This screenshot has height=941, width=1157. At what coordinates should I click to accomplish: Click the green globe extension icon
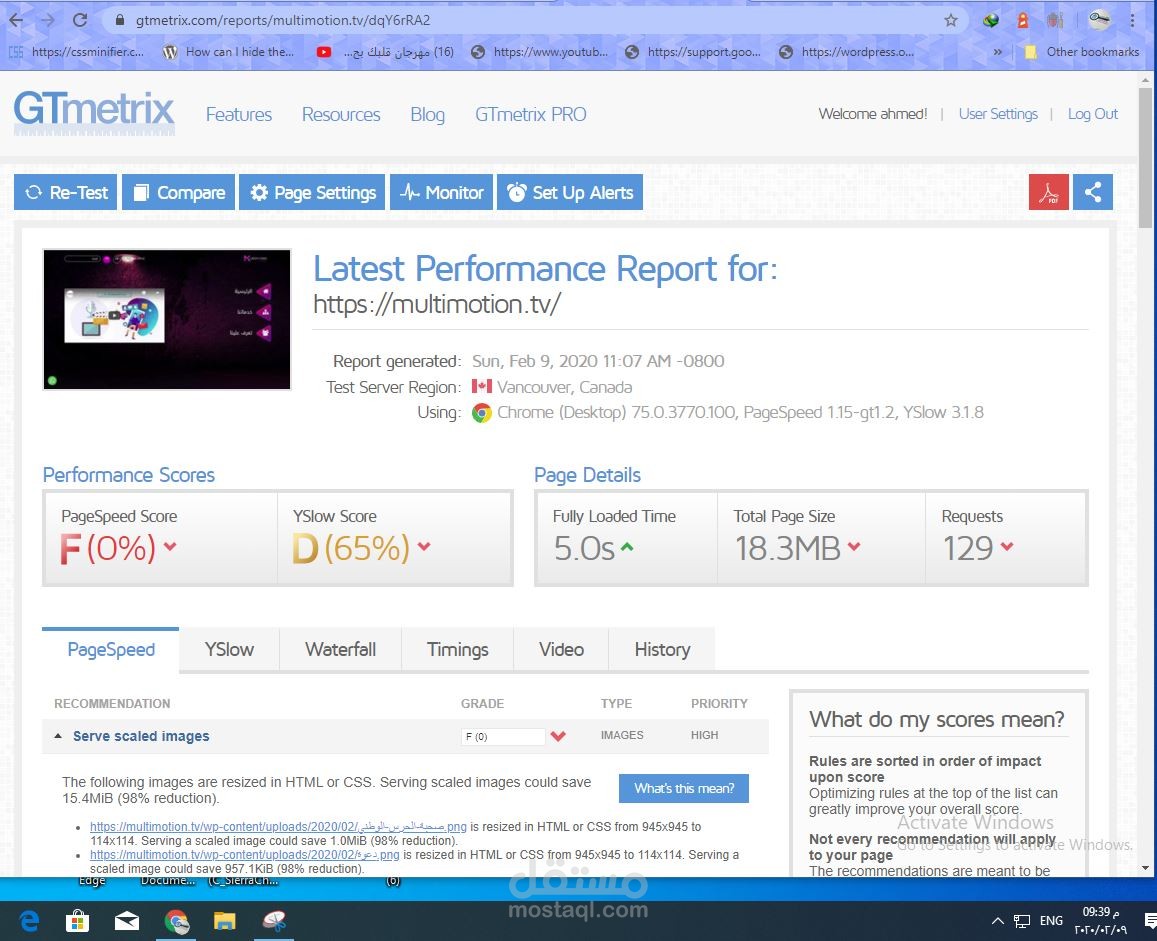990,21
